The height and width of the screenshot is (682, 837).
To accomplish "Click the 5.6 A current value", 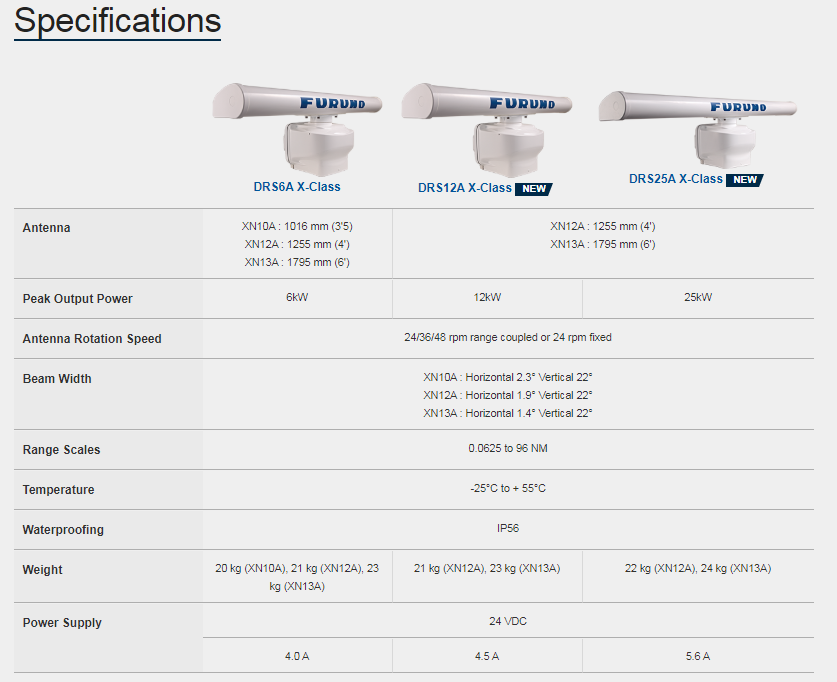I will click(698, 656).
